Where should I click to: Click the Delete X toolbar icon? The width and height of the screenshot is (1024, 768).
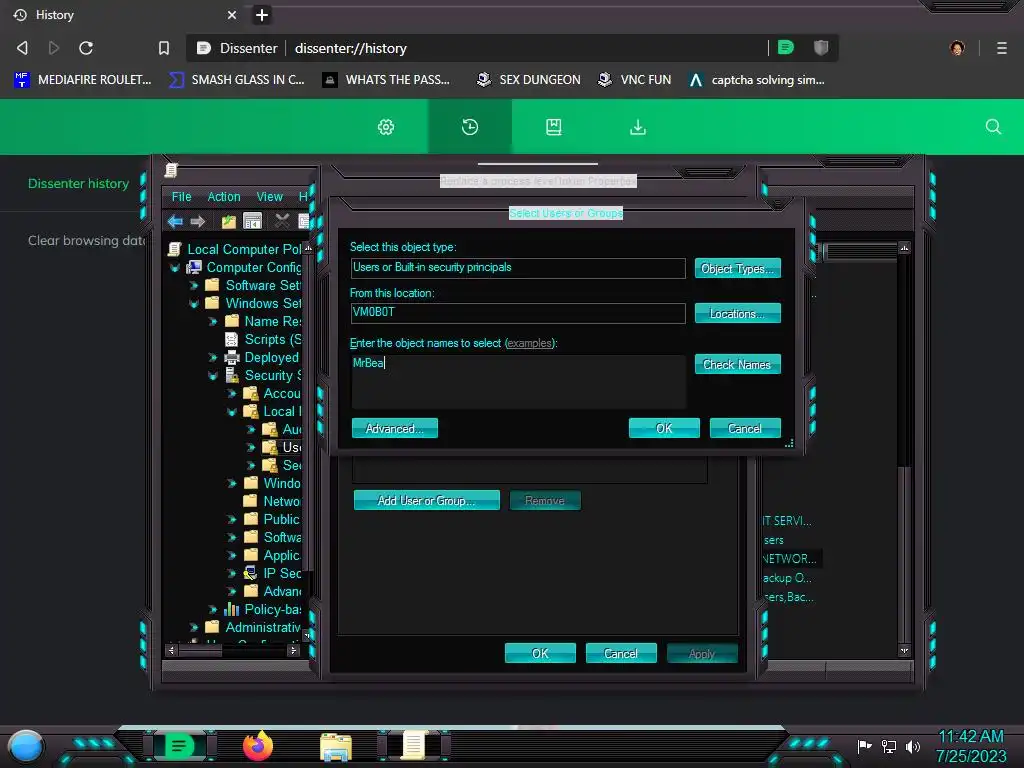point(282,221)
